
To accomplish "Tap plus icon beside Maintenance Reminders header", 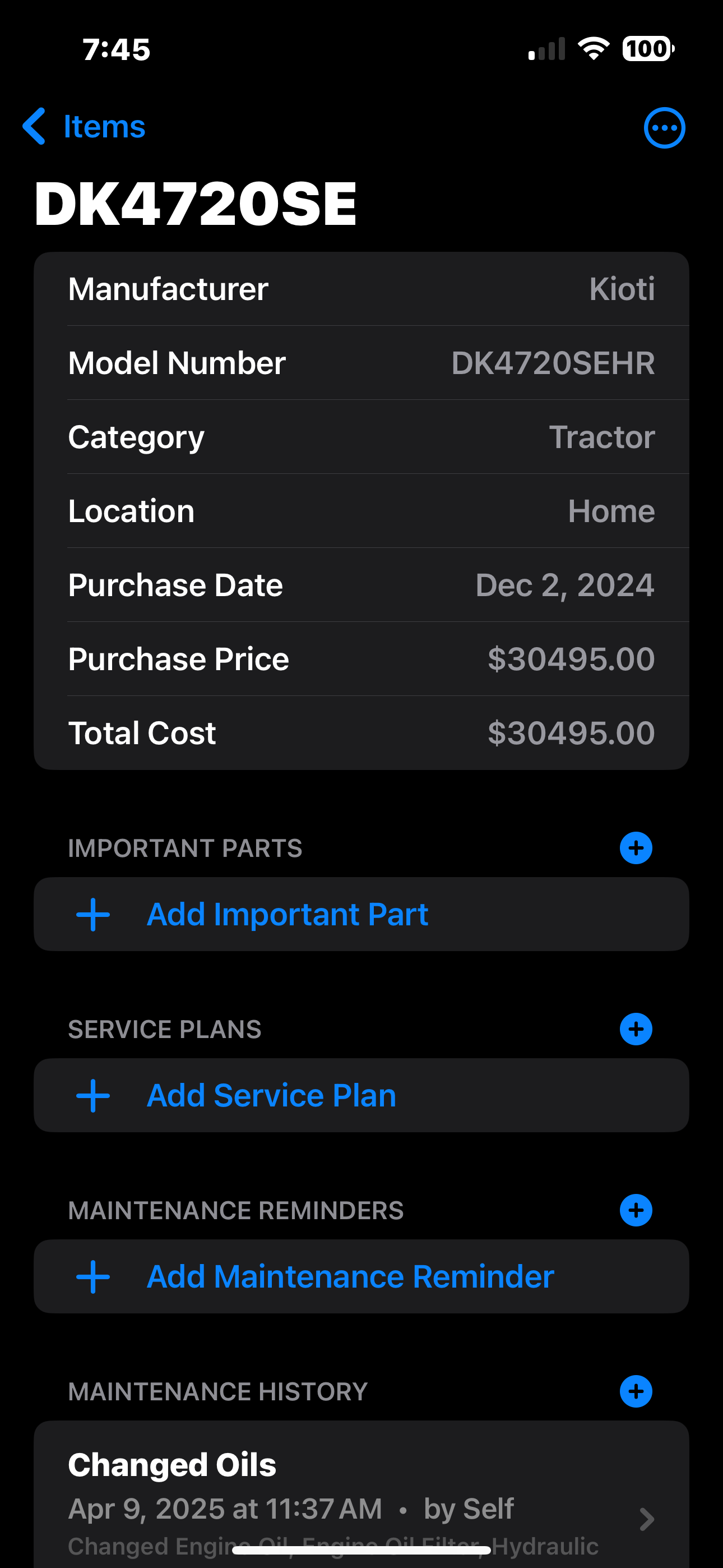I will [636, 1210].
